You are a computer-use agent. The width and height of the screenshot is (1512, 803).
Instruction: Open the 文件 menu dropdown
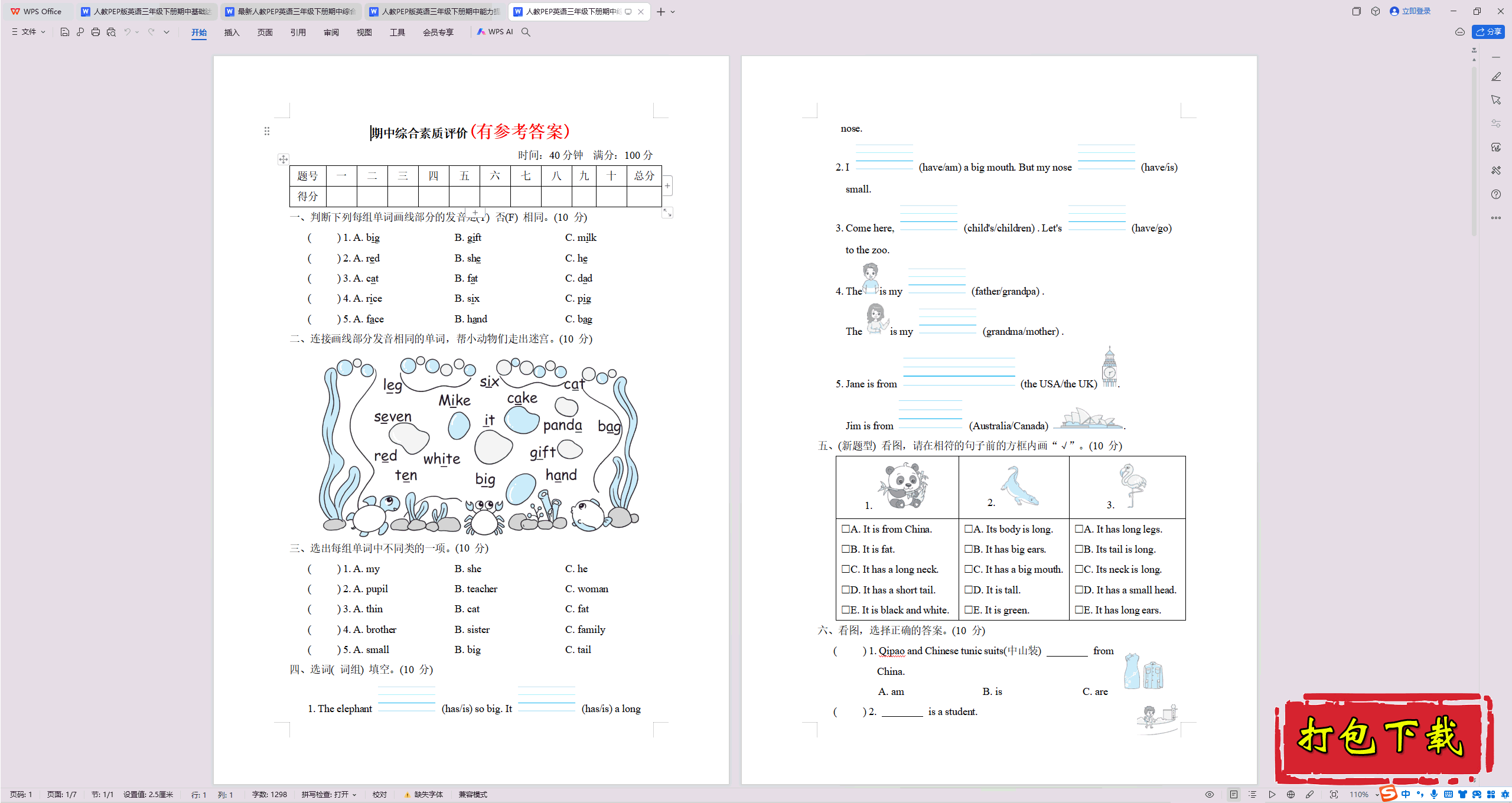(28, 32)
